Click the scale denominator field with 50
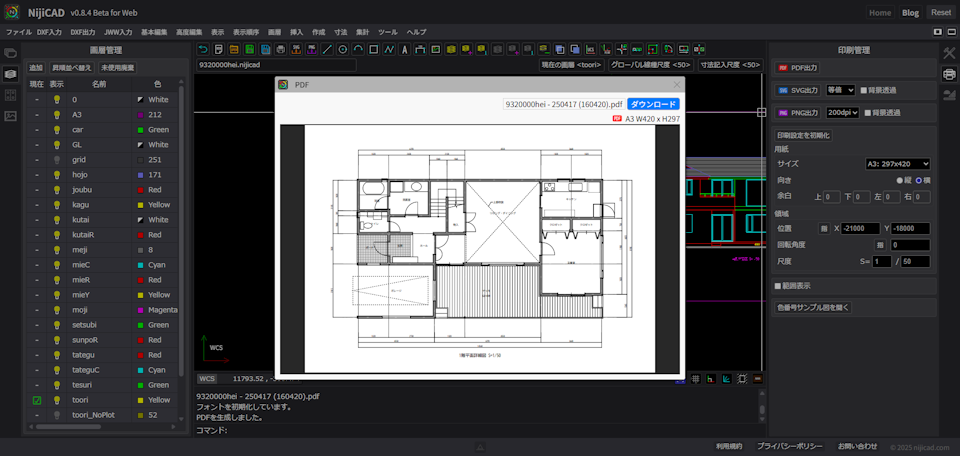Viewport: 960px width, 456px height. 915,261
